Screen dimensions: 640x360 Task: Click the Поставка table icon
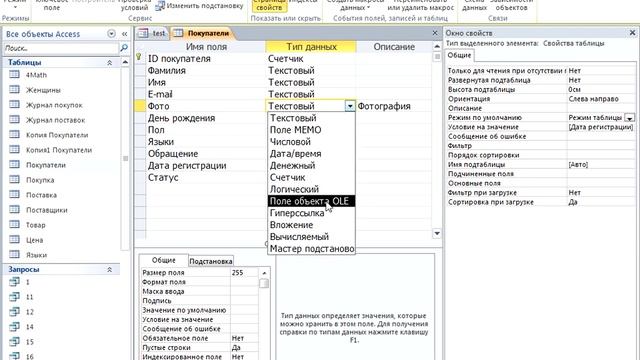coord(14,194)
